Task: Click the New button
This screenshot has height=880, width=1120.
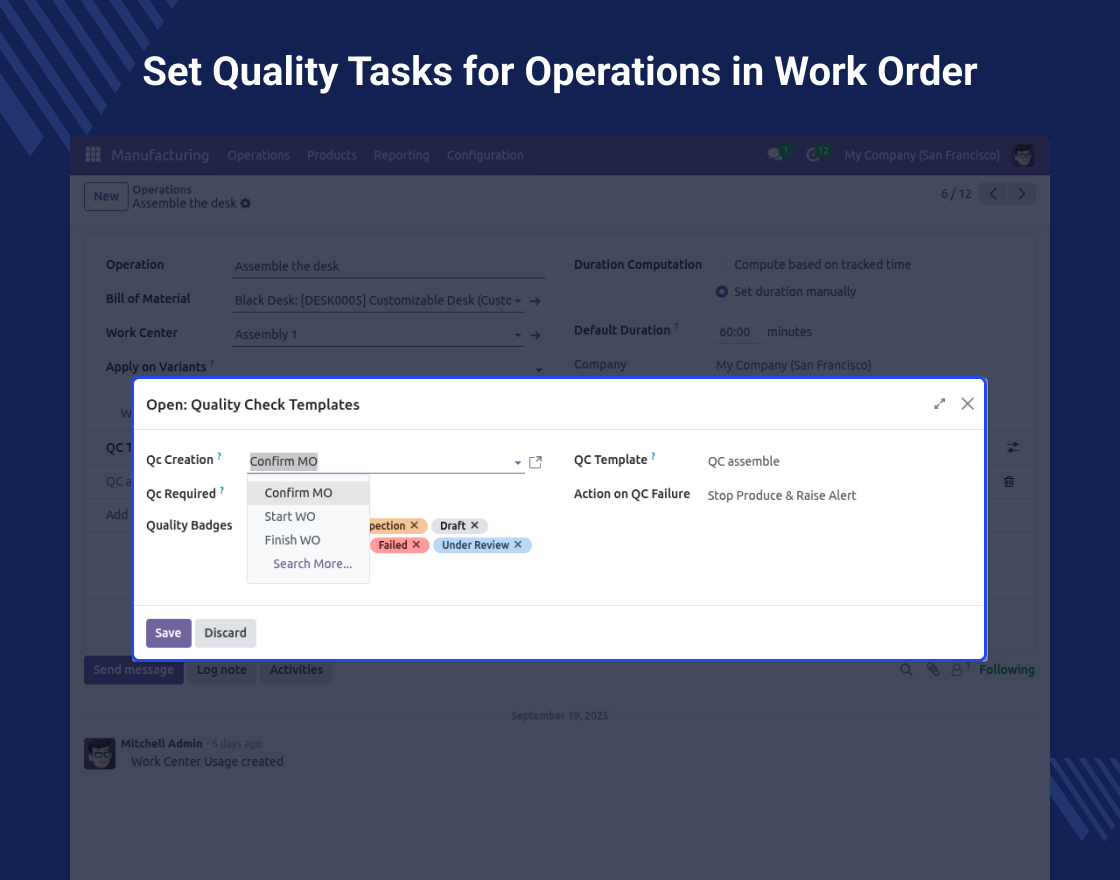Action: point(106,196)
